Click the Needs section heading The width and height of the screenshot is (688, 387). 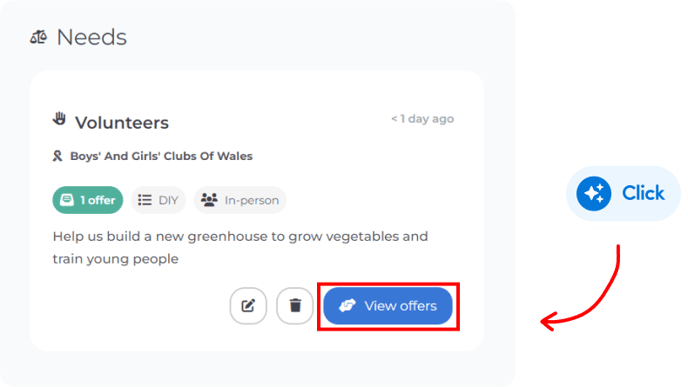tap(92, 37)
